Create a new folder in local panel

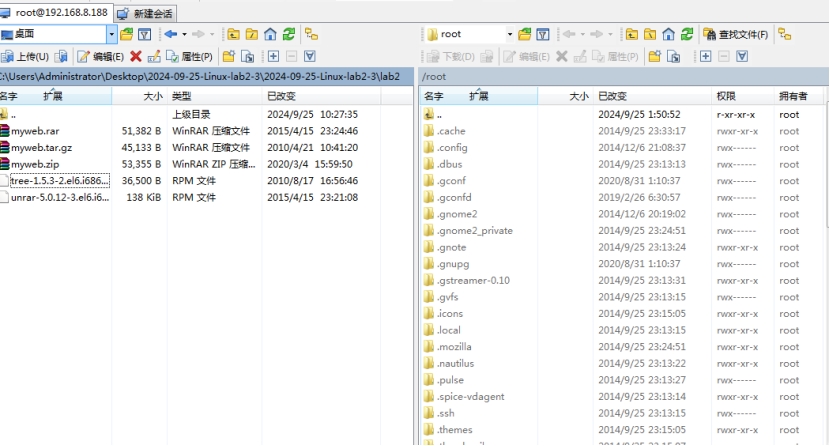point(229,57)
